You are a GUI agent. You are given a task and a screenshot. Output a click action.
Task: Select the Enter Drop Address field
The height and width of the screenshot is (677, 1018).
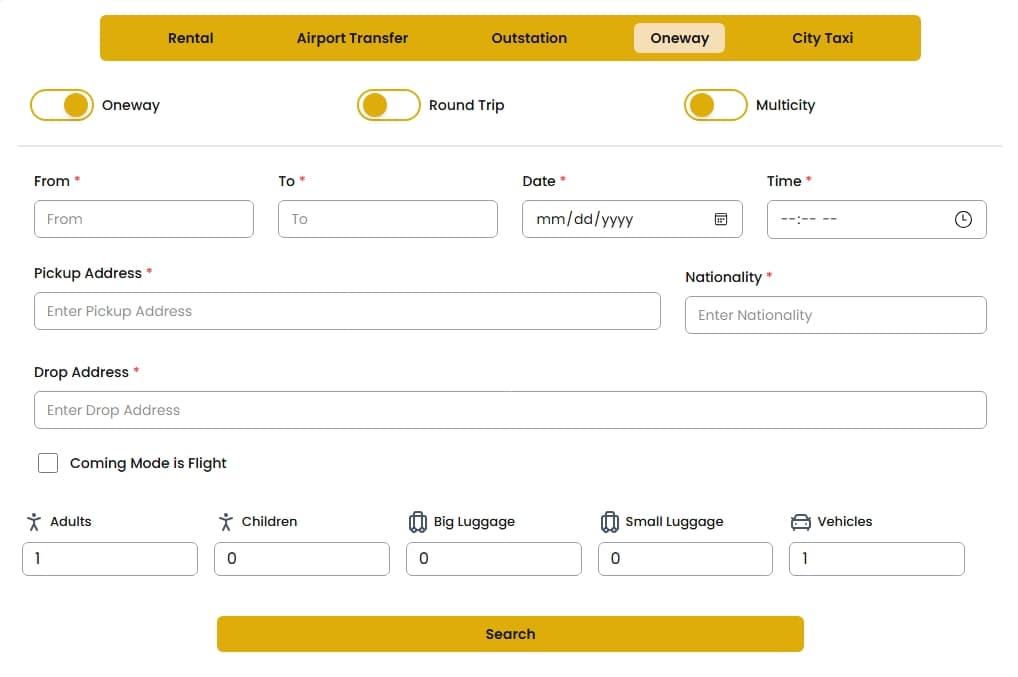point(510,410)
